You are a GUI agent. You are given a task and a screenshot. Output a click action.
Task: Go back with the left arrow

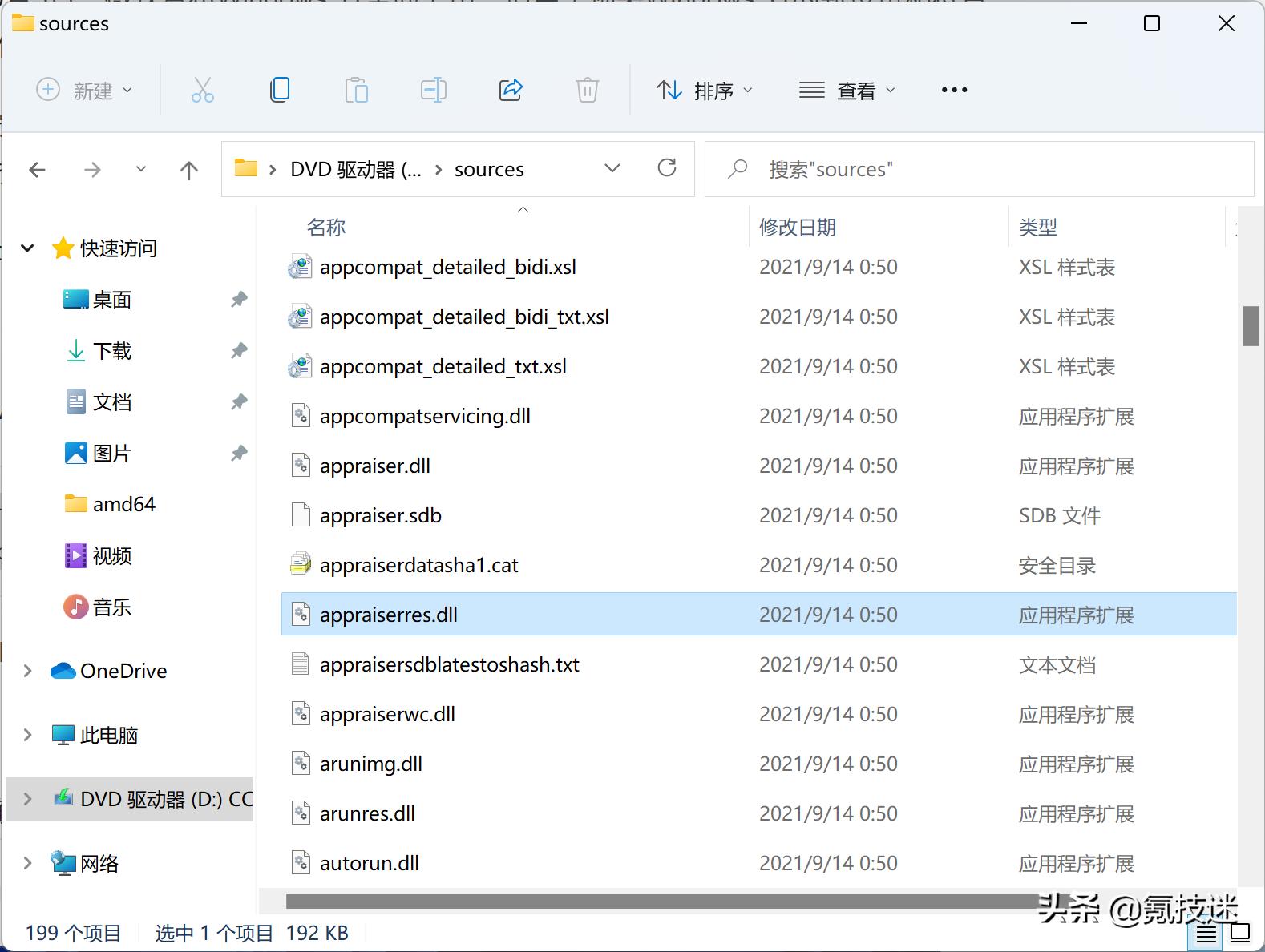(x=37, y=169)
